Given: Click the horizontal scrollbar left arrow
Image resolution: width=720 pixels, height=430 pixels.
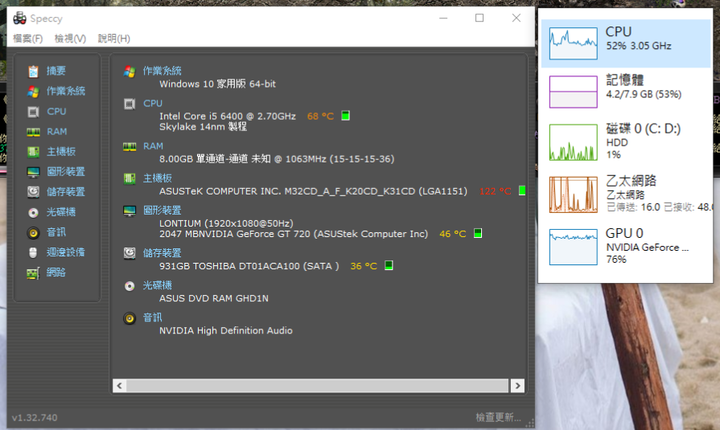Looking at the screenshot, I should [119, 386].
